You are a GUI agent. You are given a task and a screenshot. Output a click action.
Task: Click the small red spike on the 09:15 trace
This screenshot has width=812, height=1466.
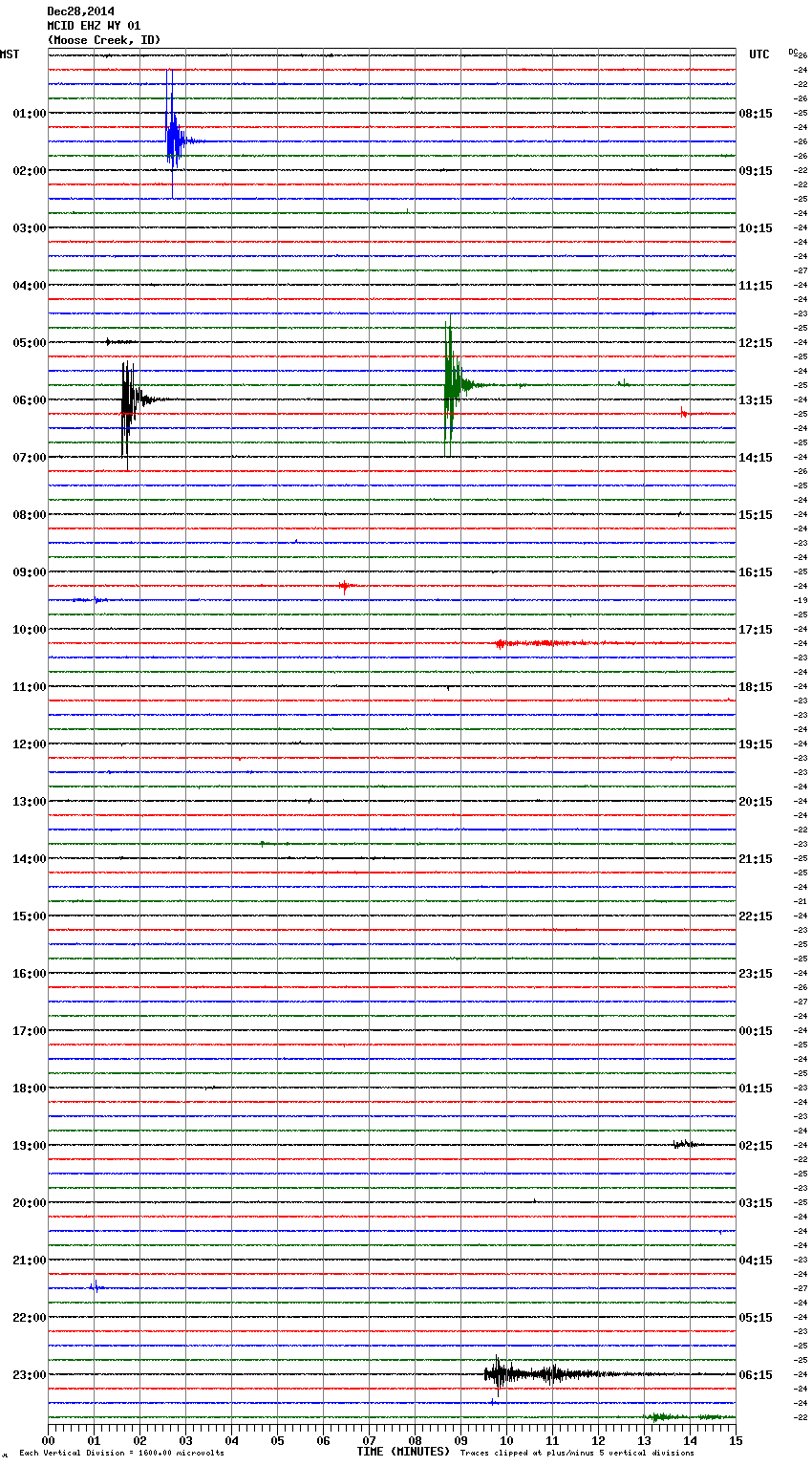click(346, 586)
